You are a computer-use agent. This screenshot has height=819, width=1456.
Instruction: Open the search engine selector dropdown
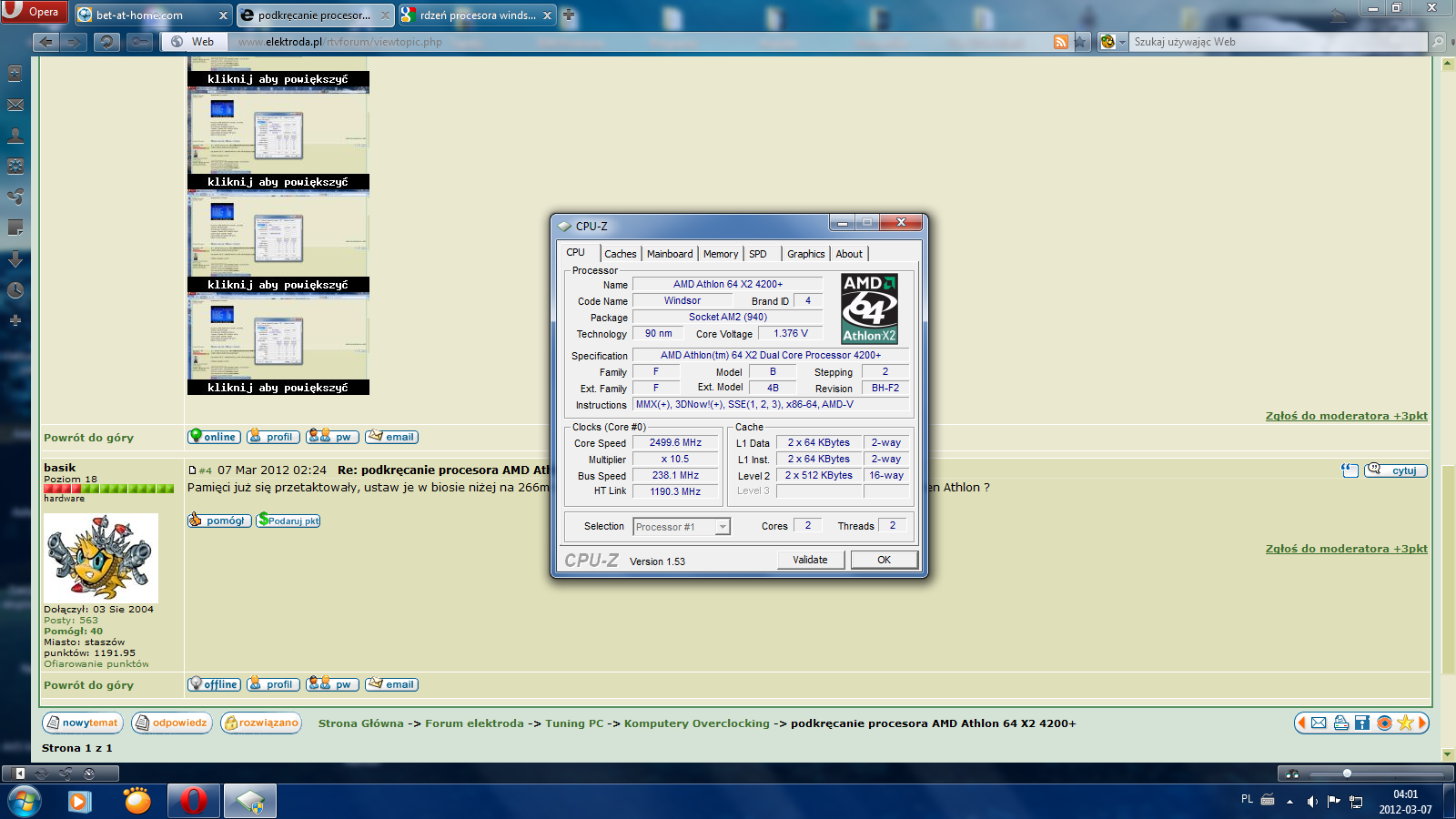pyautogui.click(x=1113, y=42)
